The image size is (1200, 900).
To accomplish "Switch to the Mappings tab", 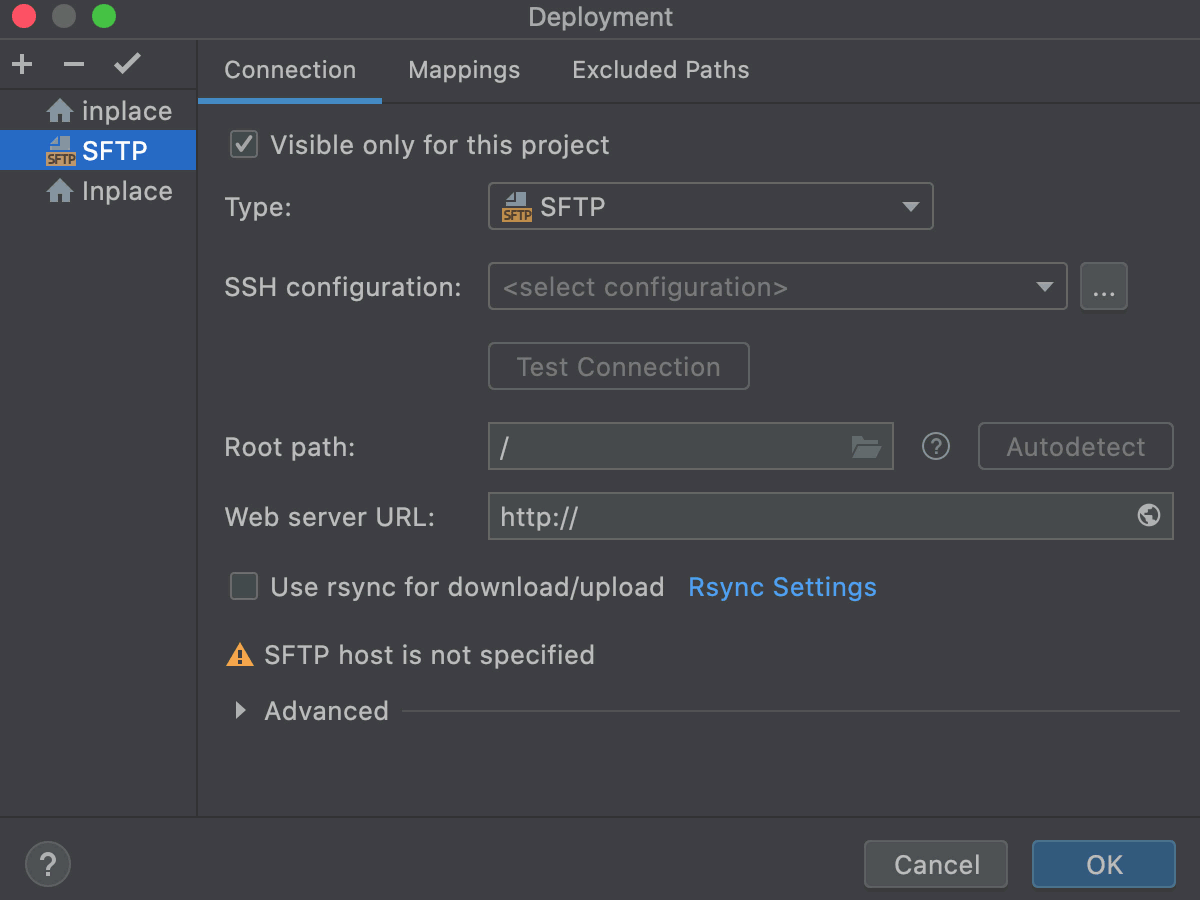I will point(463,70).
